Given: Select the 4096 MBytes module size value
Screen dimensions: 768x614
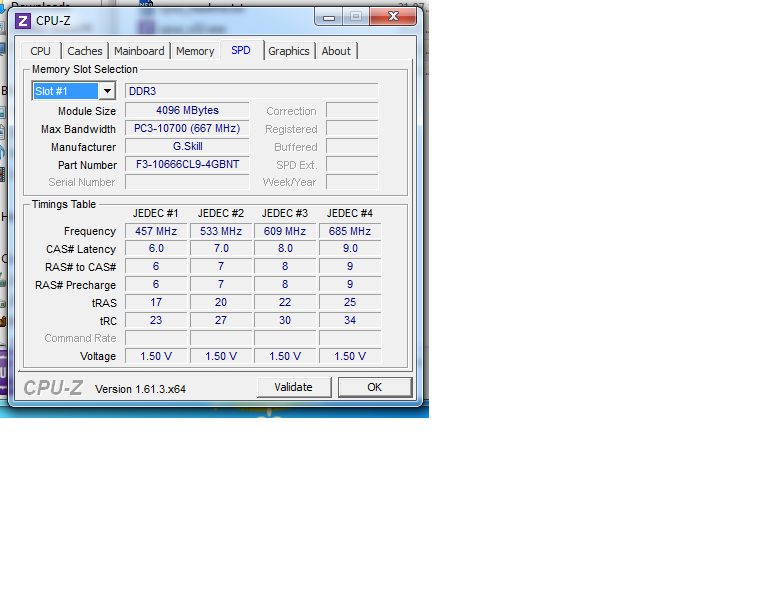Looking at the screenshot, I should (x=187, y=110).
